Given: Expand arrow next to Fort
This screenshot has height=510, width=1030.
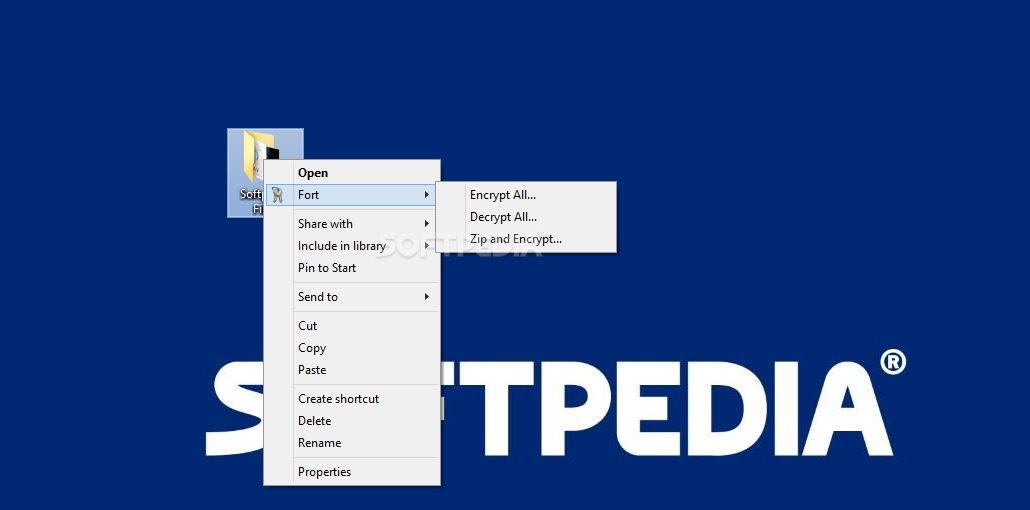Looking at the screenshot, I should [426, 195].
